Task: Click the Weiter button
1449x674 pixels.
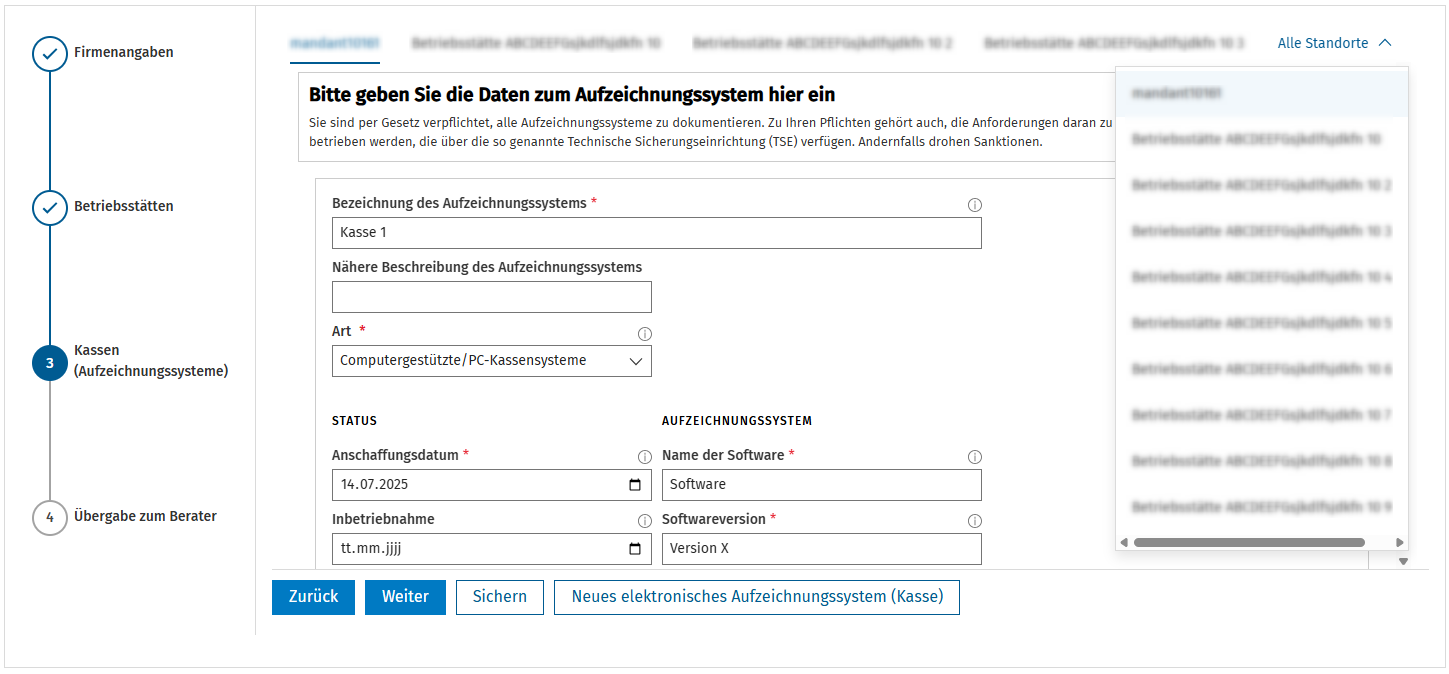Action: click(x=405, y=597)
